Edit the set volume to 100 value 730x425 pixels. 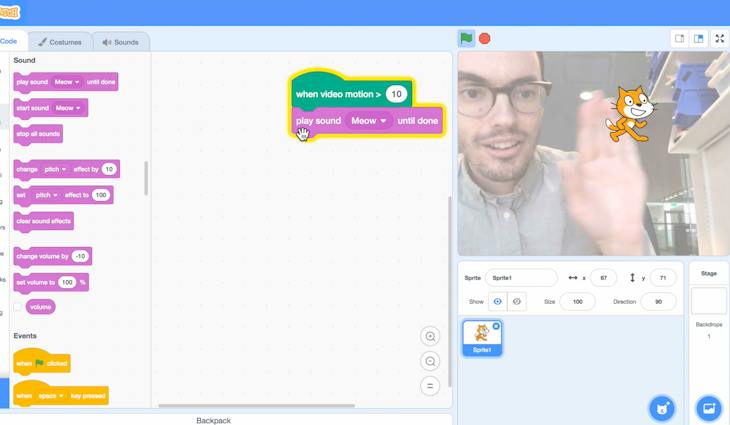[68, 282]
